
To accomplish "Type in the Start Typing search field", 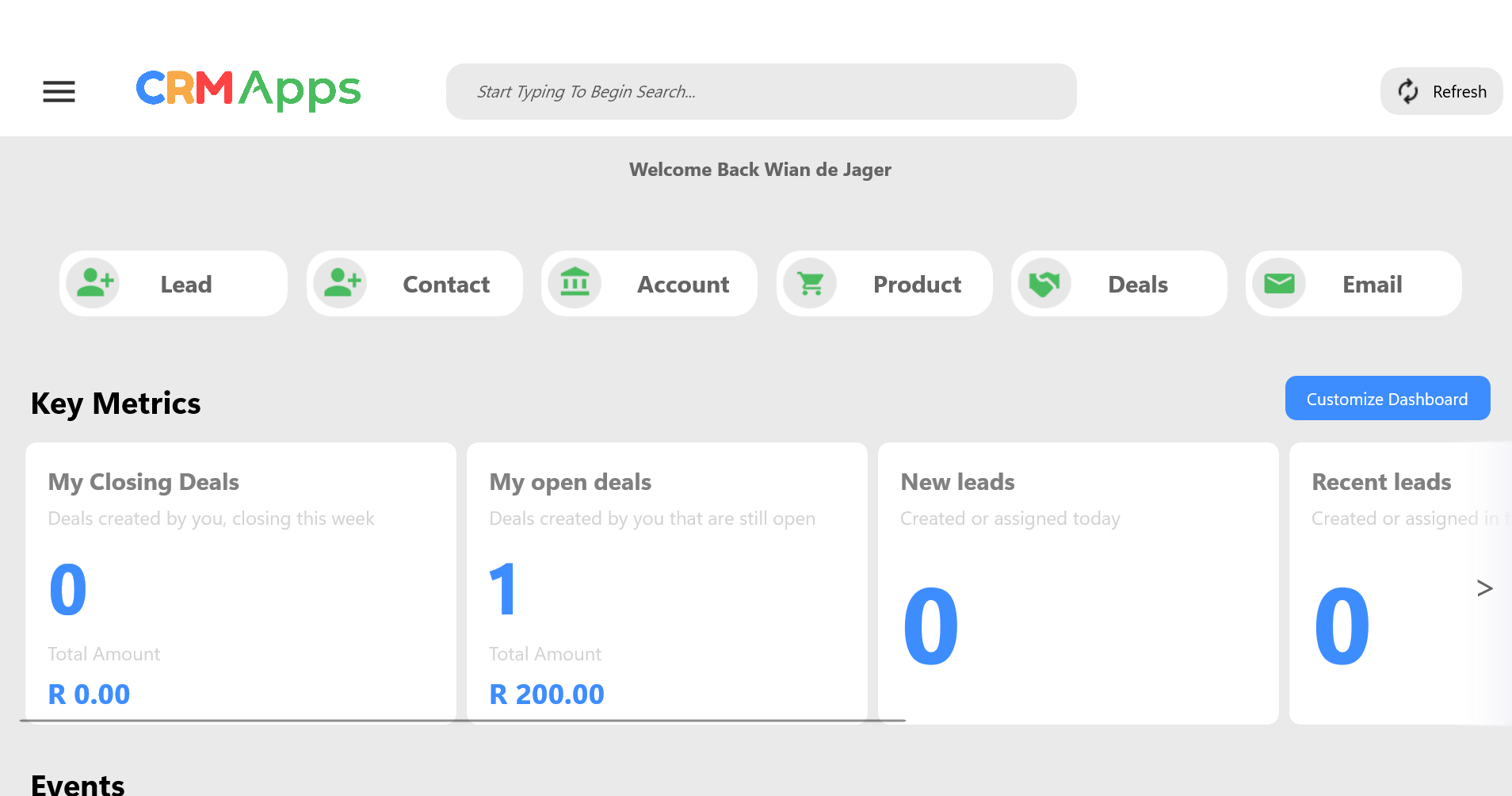I will tap(761, 92).
